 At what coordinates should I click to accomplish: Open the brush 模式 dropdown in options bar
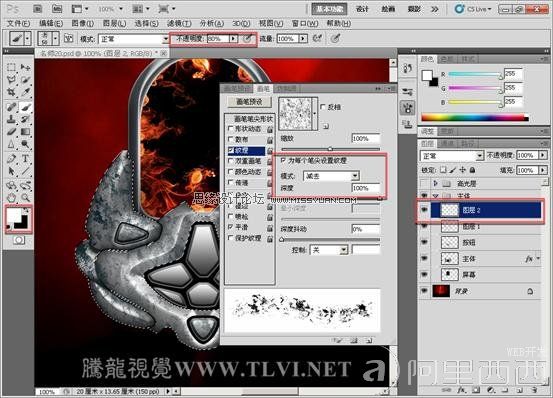pyautogui.click(x=133, y=39)
